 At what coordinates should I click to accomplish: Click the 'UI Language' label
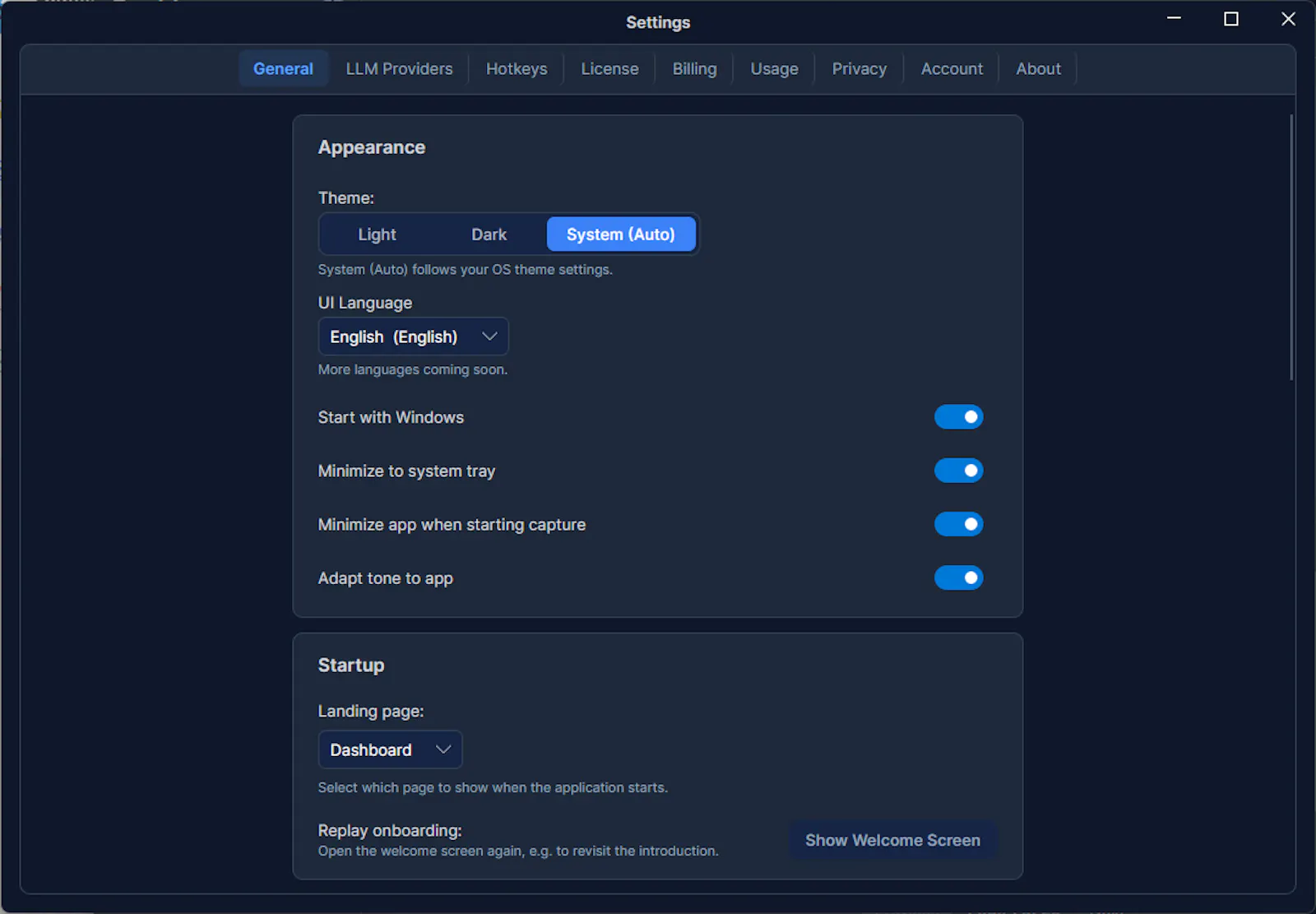[x=365, y=303]
